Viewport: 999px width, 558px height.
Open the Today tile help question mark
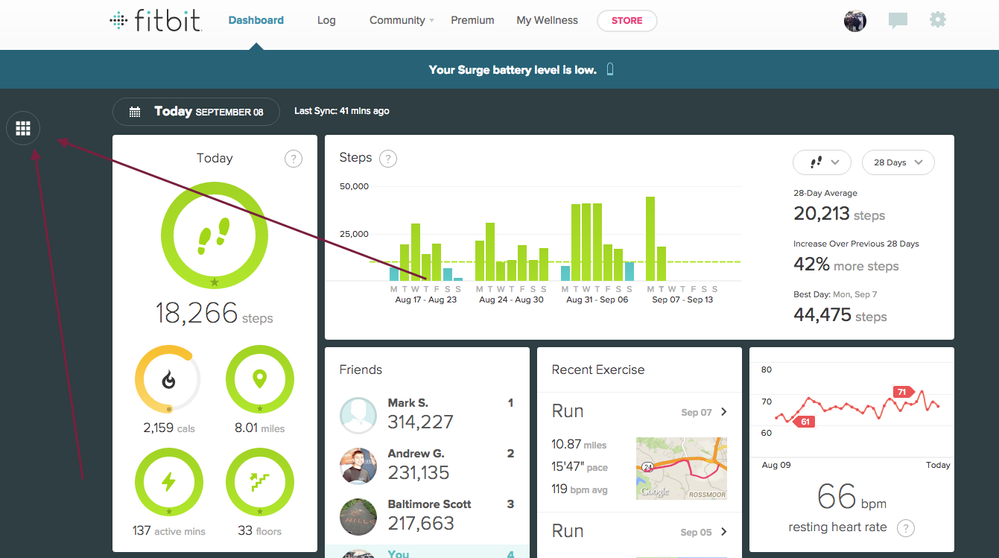click(293, 159)
